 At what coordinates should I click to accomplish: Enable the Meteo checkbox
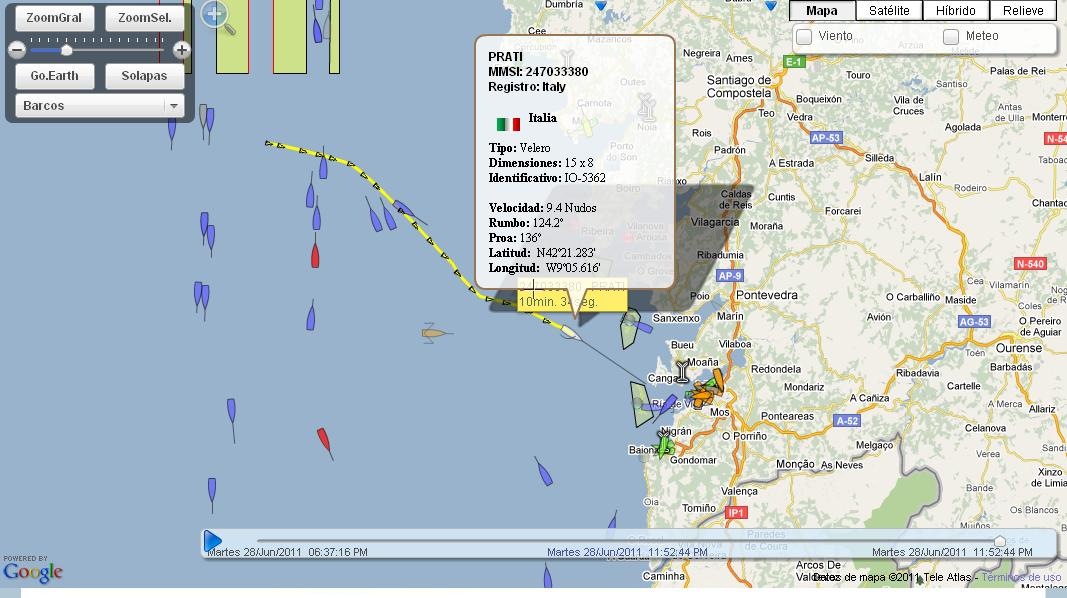tap(951, 37)
